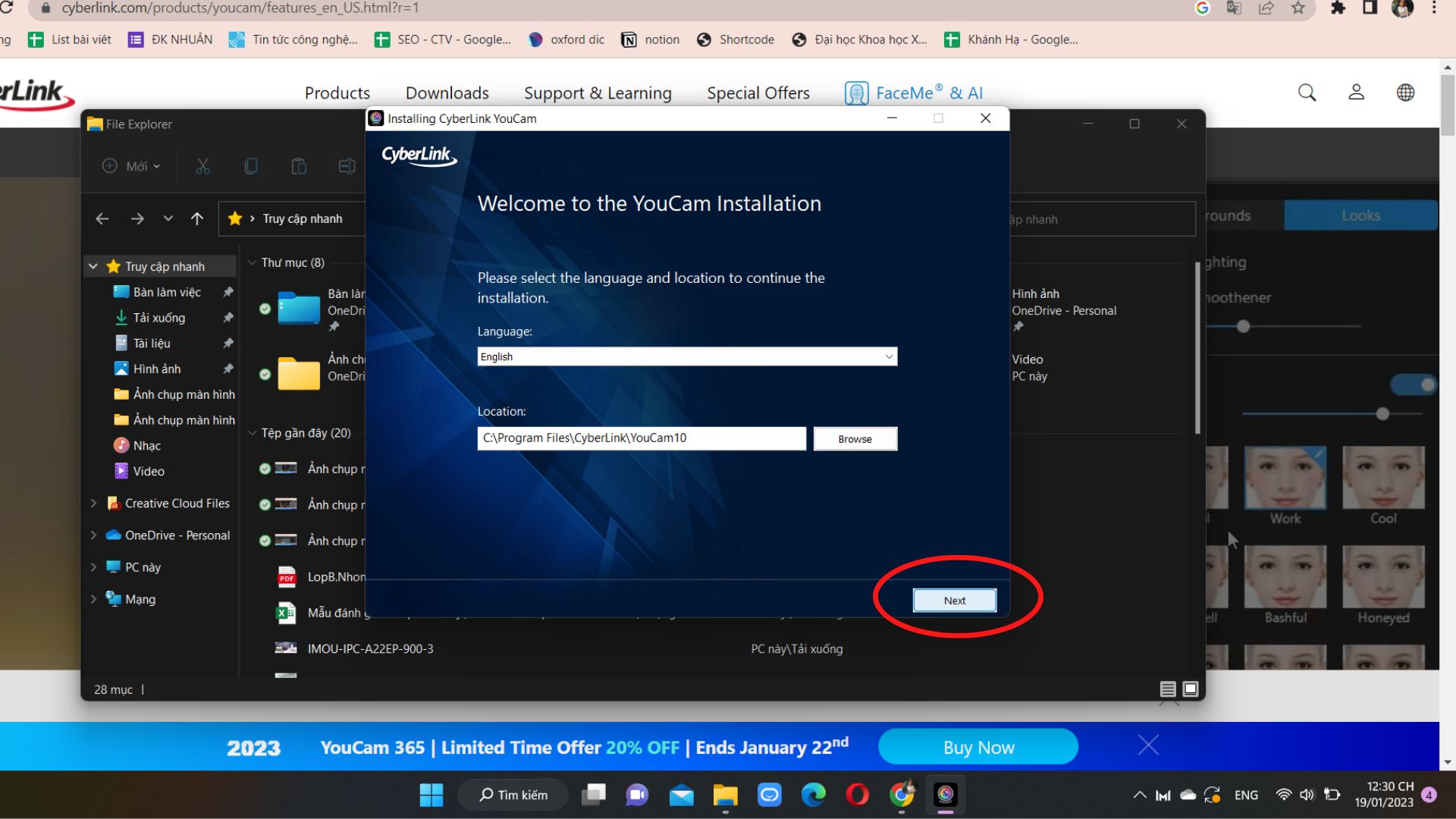Open Support & Learning menu
The height and width of the screenshot is (819, 1456).
click(598, 93)
